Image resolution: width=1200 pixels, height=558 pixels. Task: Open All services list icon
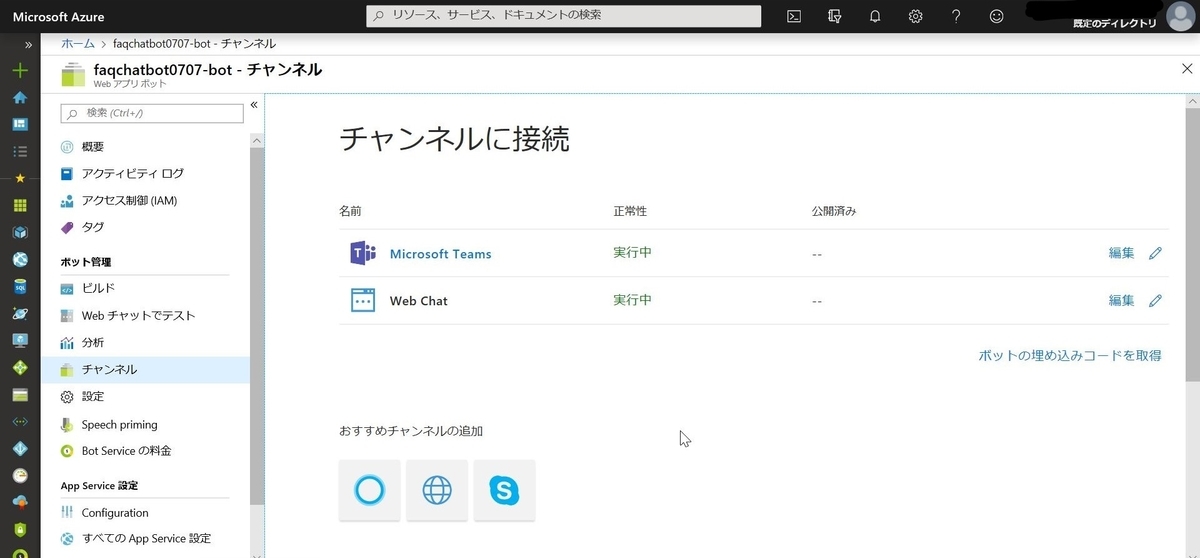tap(20, 151)
